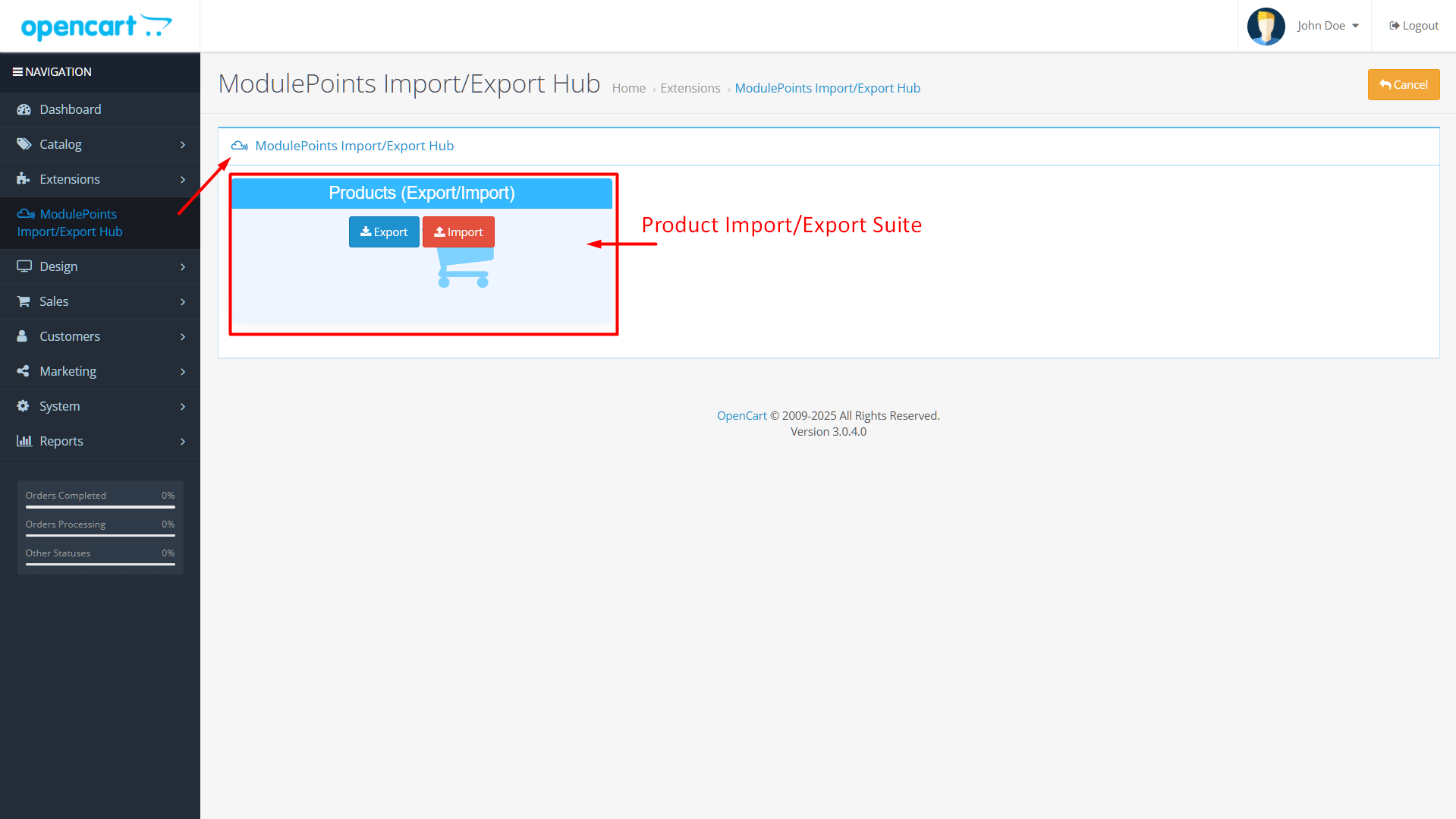Click the OpenCart logo
The image size is (1456, 819).
[x=96, y=27]
